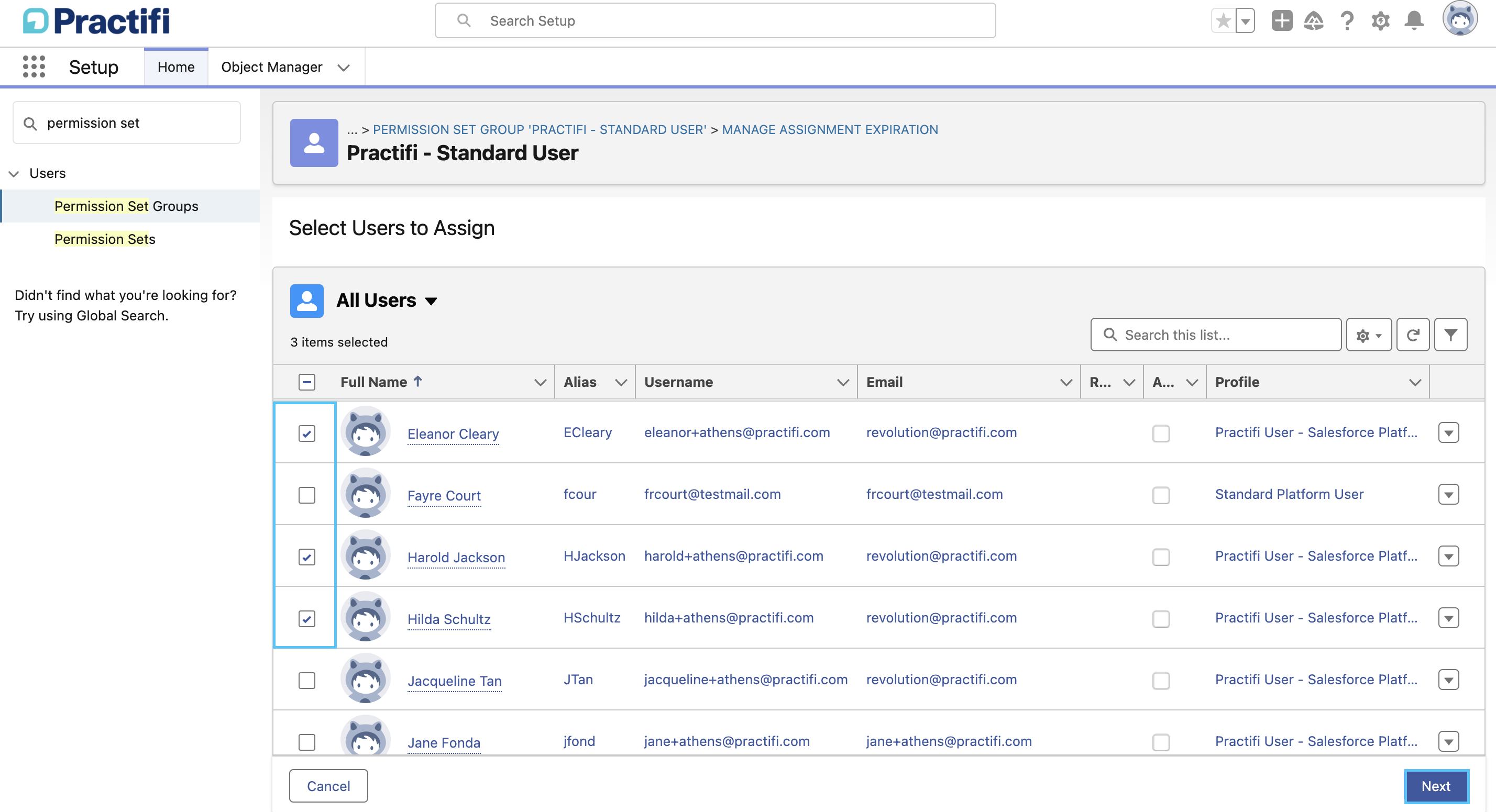
Task: Open Global Actions plus icon
Action: (x=1282, y=21)
